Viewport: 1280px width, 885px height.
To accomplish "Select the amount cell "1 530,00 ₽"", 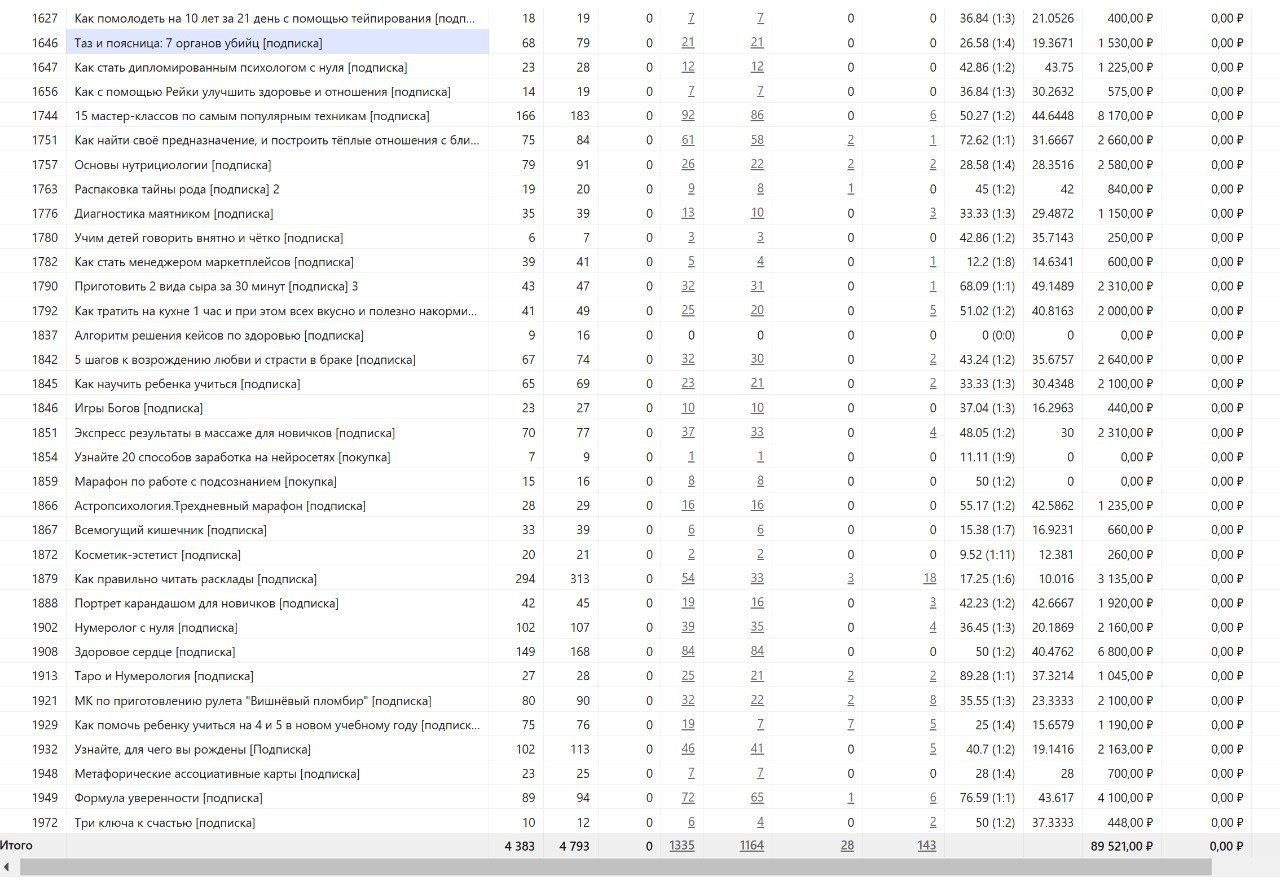I will (1125, 43).
